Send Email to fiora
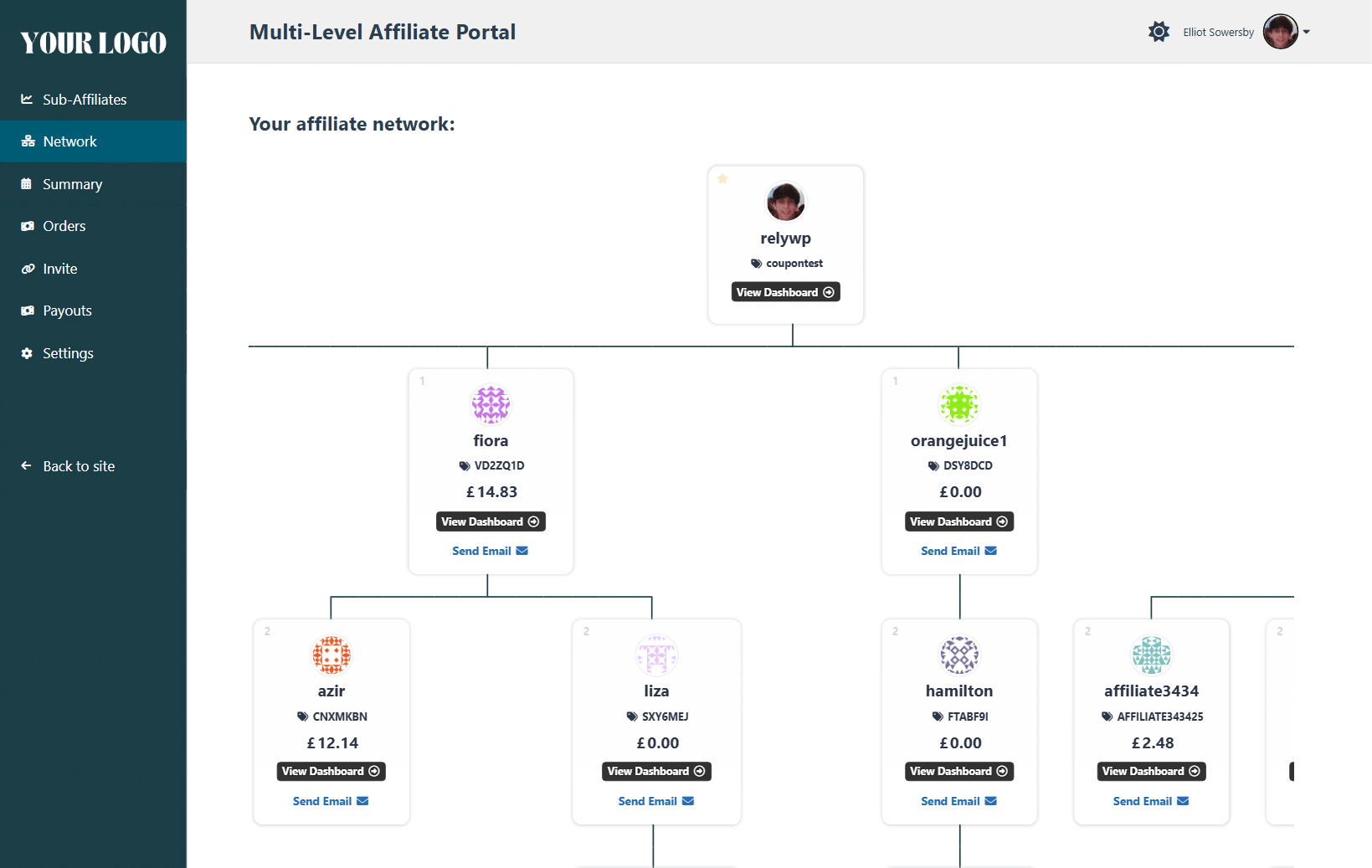1372x868 pixels. click(x=491, y=551)
